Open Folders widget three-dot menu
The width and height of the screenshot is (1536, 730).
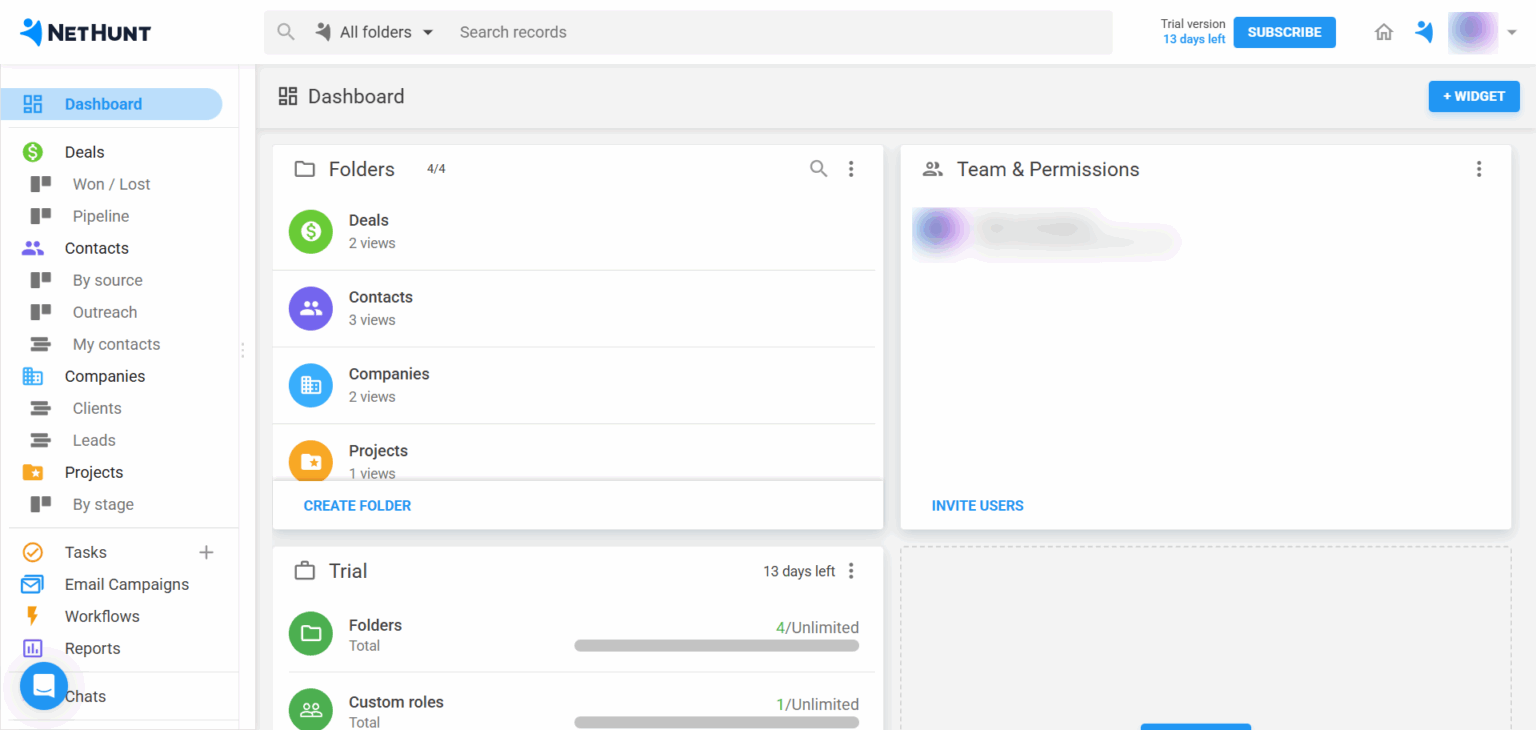(x=851, y=169)
